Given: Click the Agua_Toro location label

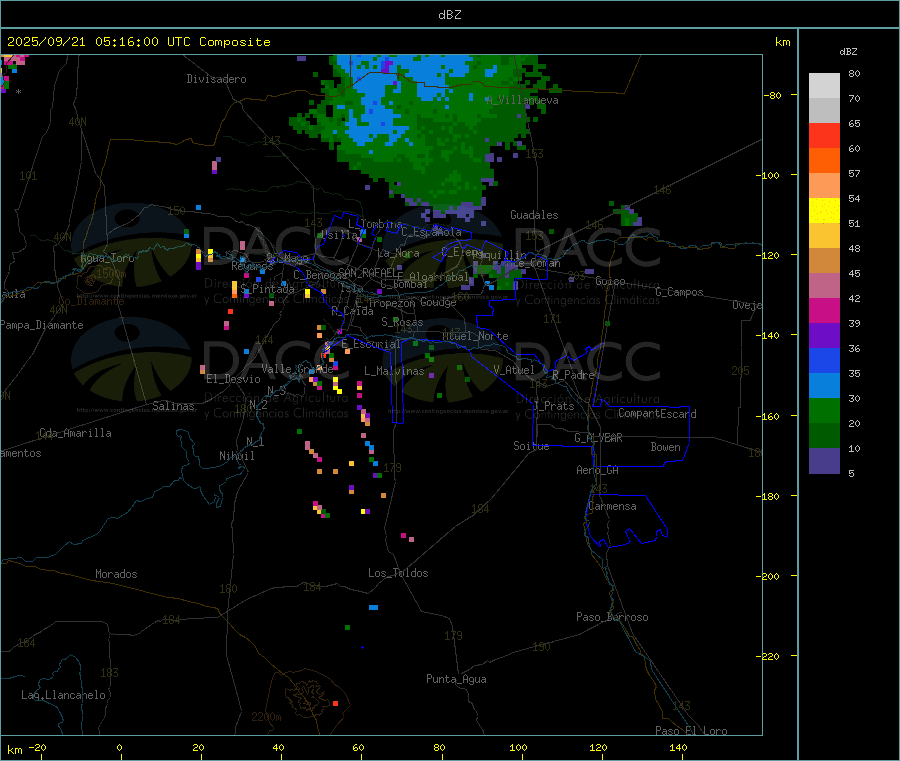Looking at the screenshot, I should point(107,258).
